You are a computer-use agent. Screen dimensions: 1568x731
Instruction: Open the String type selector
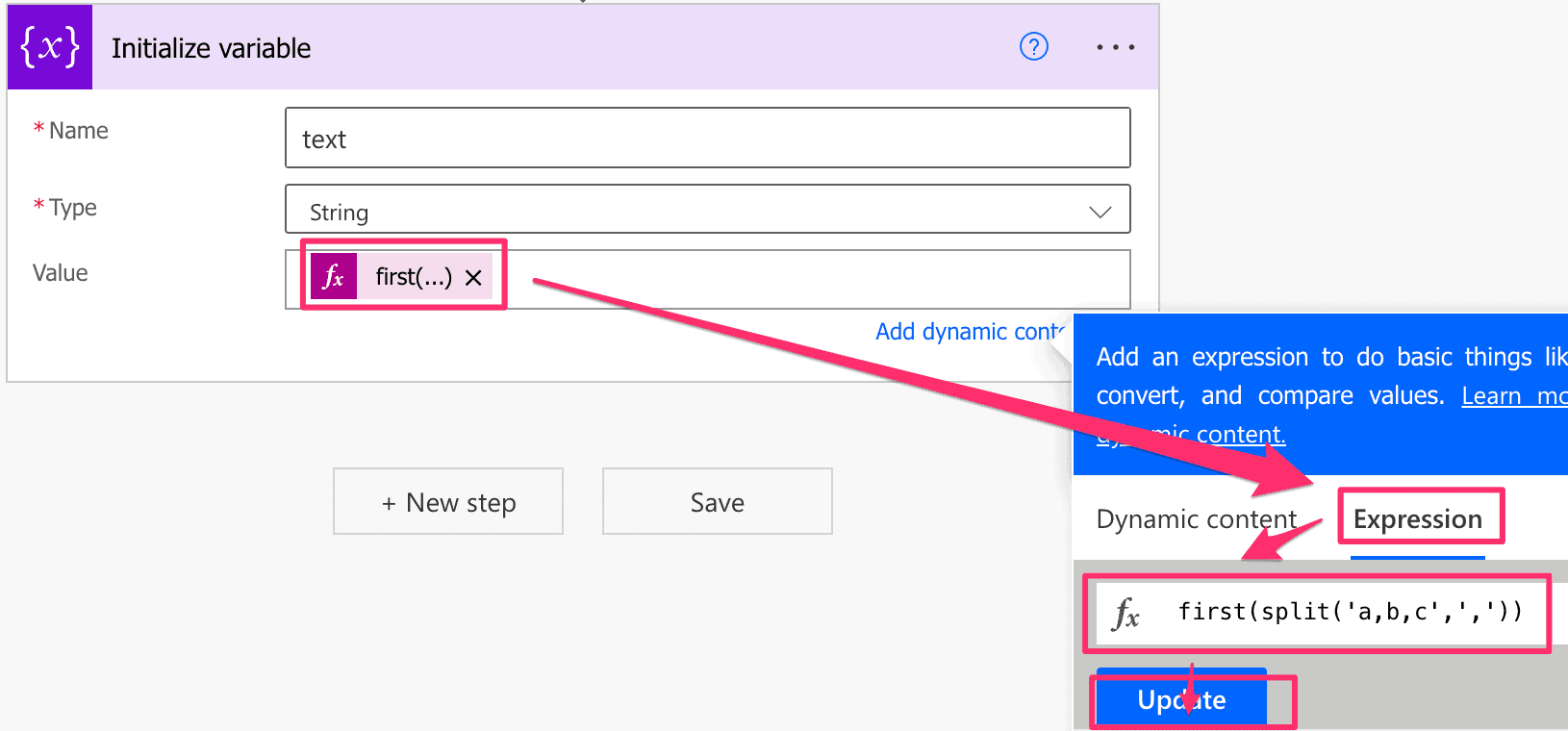click(707, 211)
